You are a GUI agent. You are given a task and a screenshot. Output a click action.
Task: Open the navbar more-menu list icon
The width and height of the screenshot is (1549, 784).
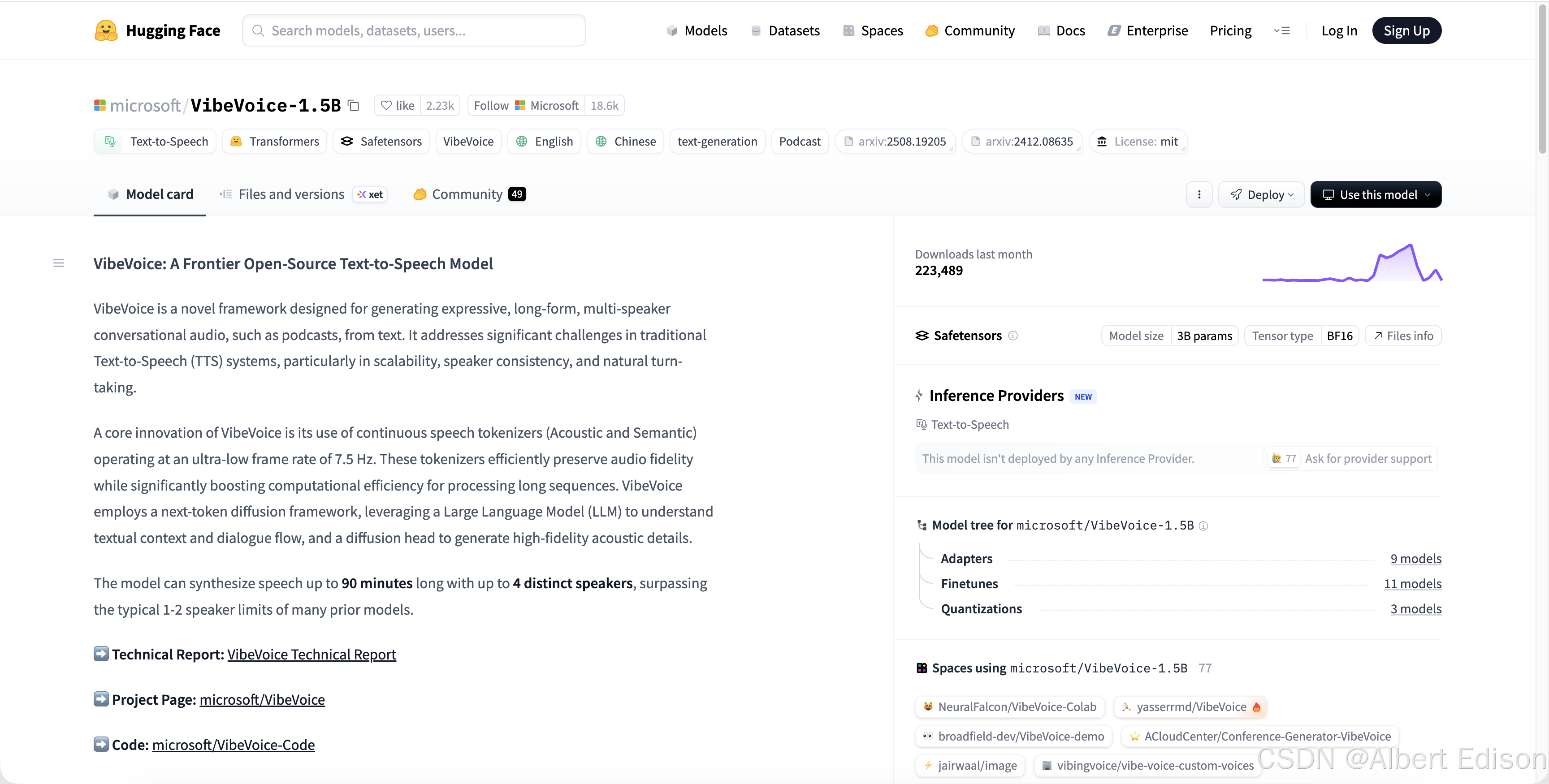[1281, 30]
